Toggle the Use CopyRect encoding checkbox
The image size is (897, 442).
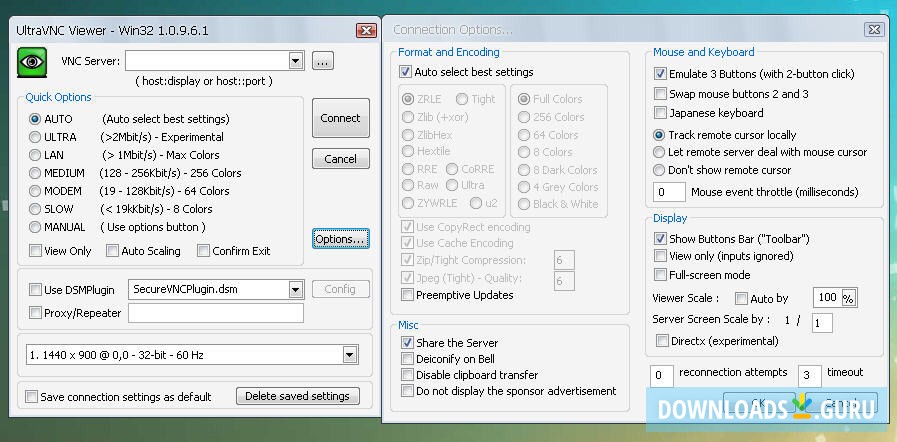tap(407, 227)
